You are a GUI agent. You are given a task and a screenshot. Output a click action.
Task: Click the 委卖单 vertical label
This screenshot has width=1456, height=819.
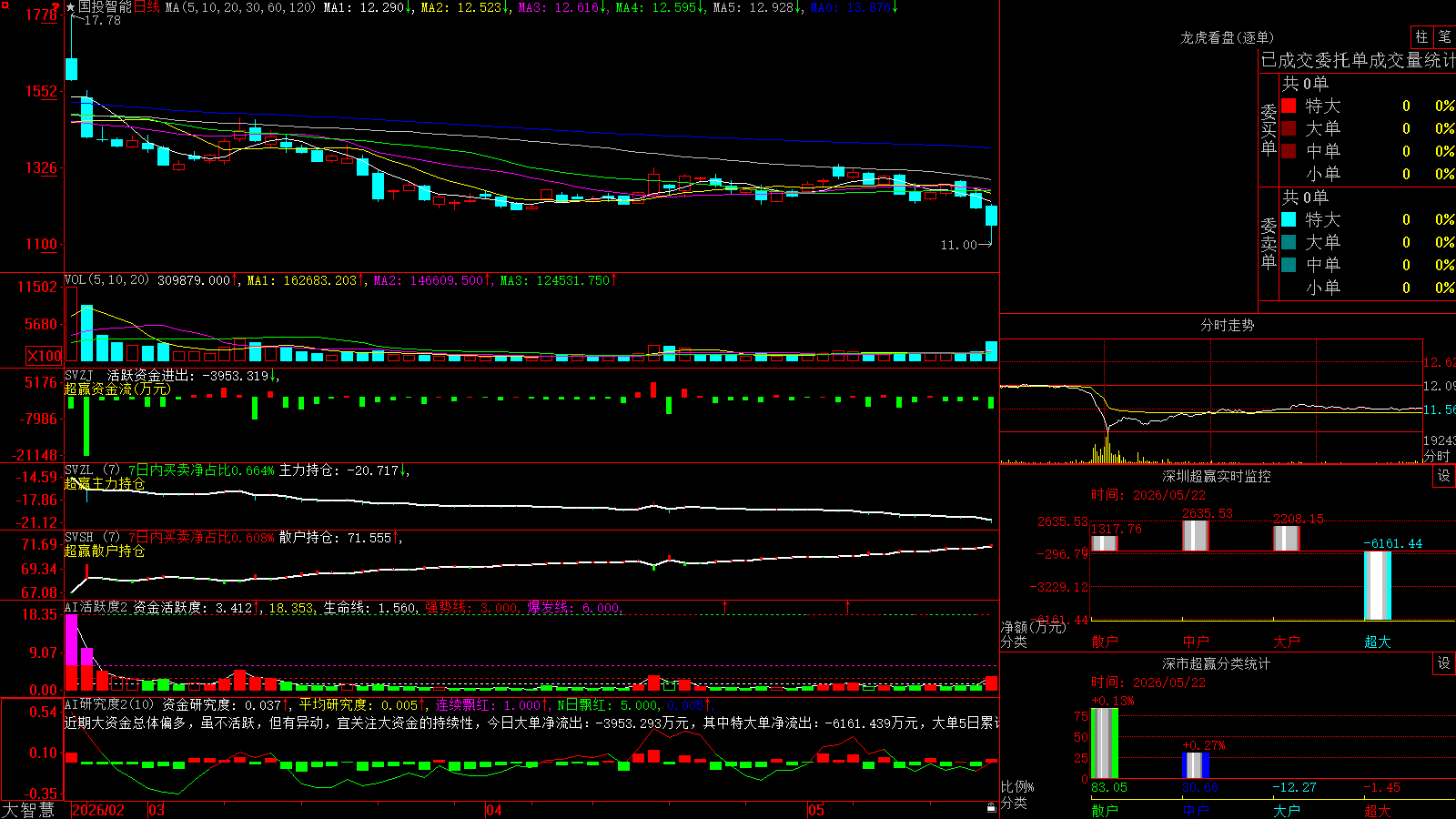[x=1269, y=243]
